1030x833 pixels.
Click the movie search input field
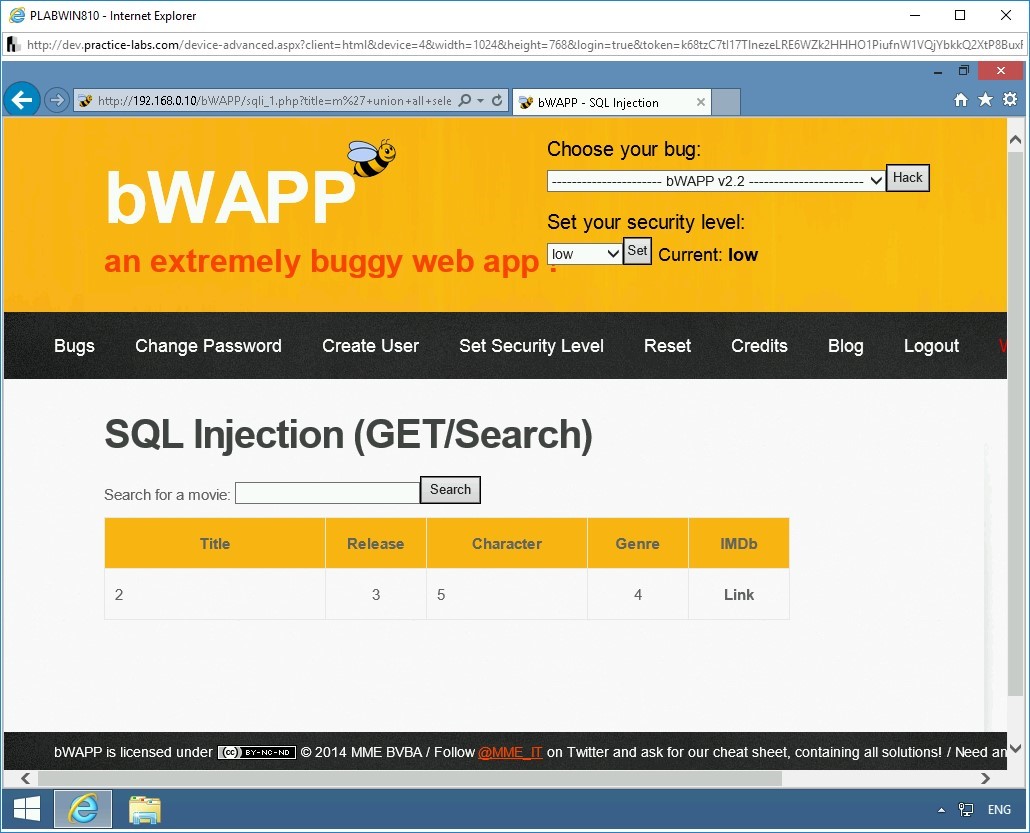(327, 492)
